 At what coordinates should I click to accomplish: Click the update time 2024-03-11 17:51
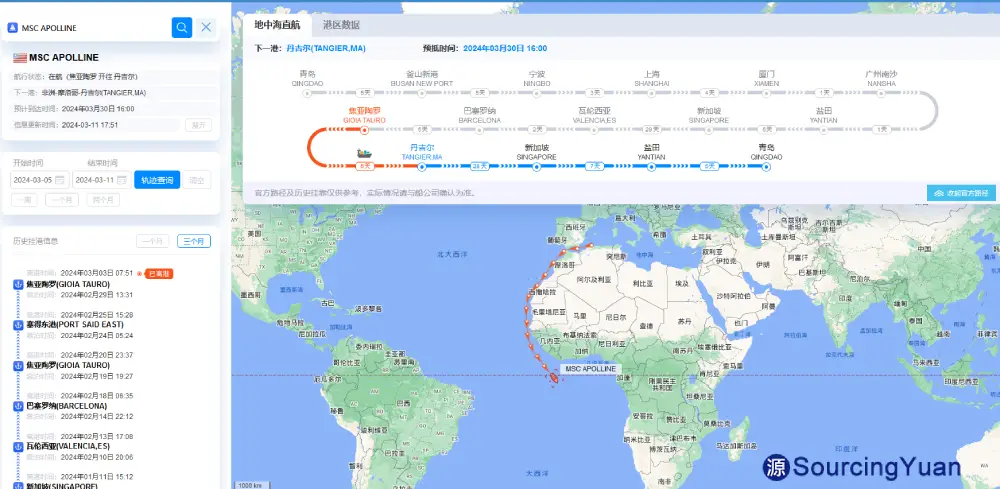[90, 125]
